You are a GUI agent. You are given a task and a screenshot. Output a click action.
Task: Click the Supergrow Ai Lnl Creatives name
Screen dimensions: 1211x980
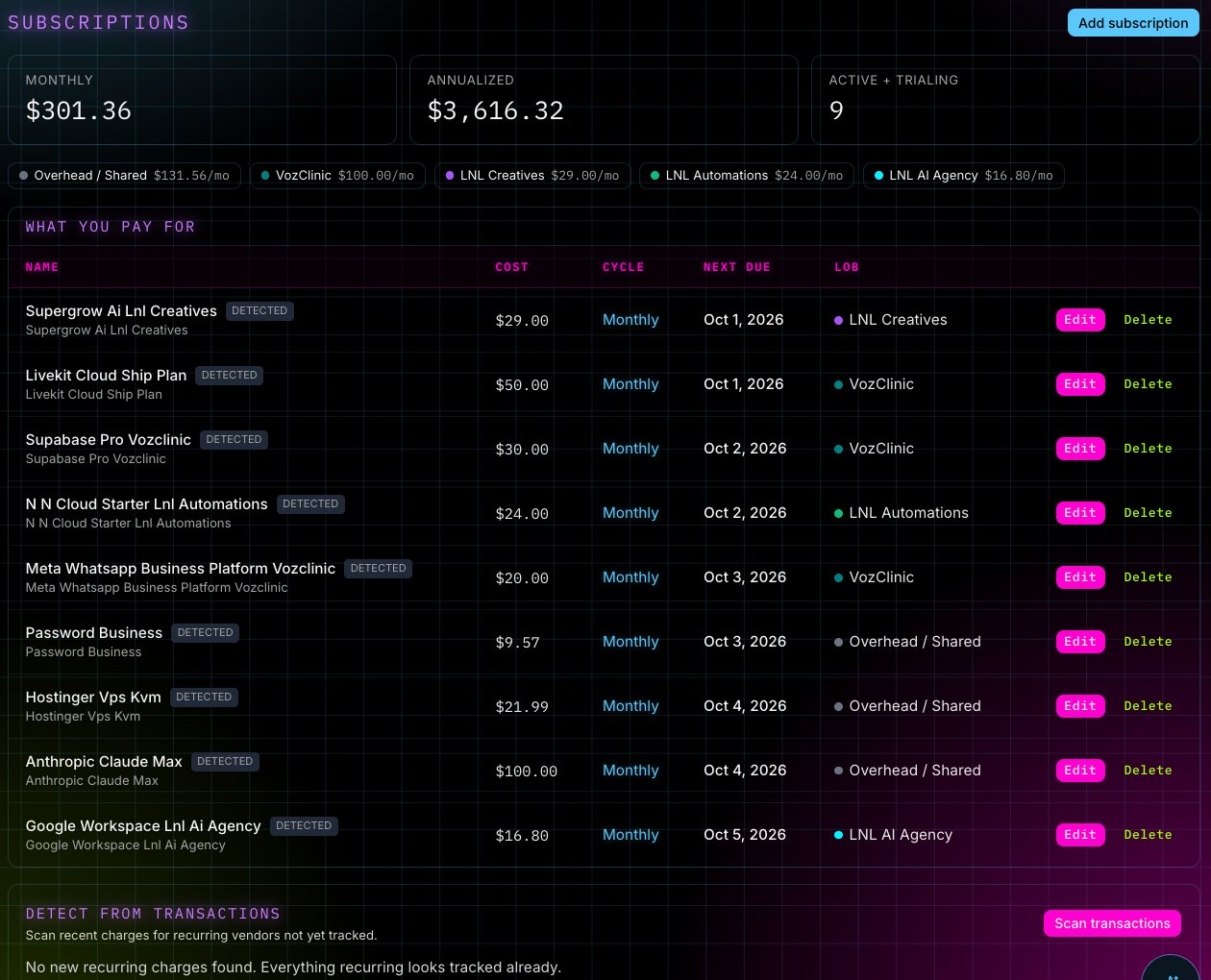(x=121, y=311)
